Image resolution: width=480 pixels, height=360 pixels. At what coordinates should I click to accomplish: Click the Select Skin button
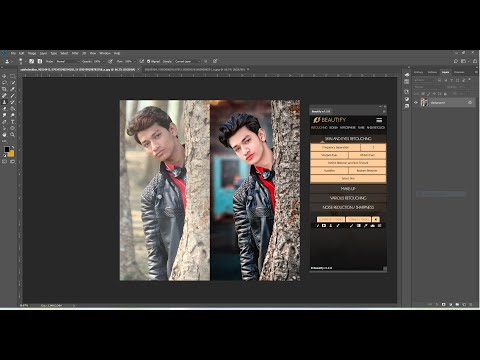[x=348, y=178]
